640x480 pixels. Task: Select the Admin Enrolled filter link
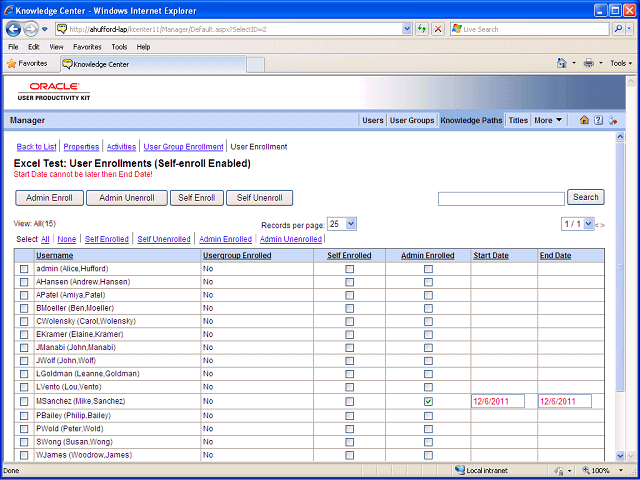click(x=225, y=239)
